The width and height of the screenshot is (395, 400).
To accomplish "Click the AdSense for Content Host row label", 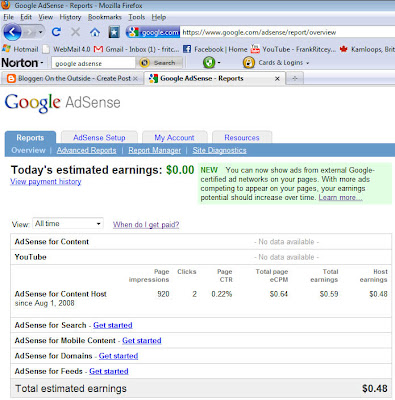I will 61,294.
